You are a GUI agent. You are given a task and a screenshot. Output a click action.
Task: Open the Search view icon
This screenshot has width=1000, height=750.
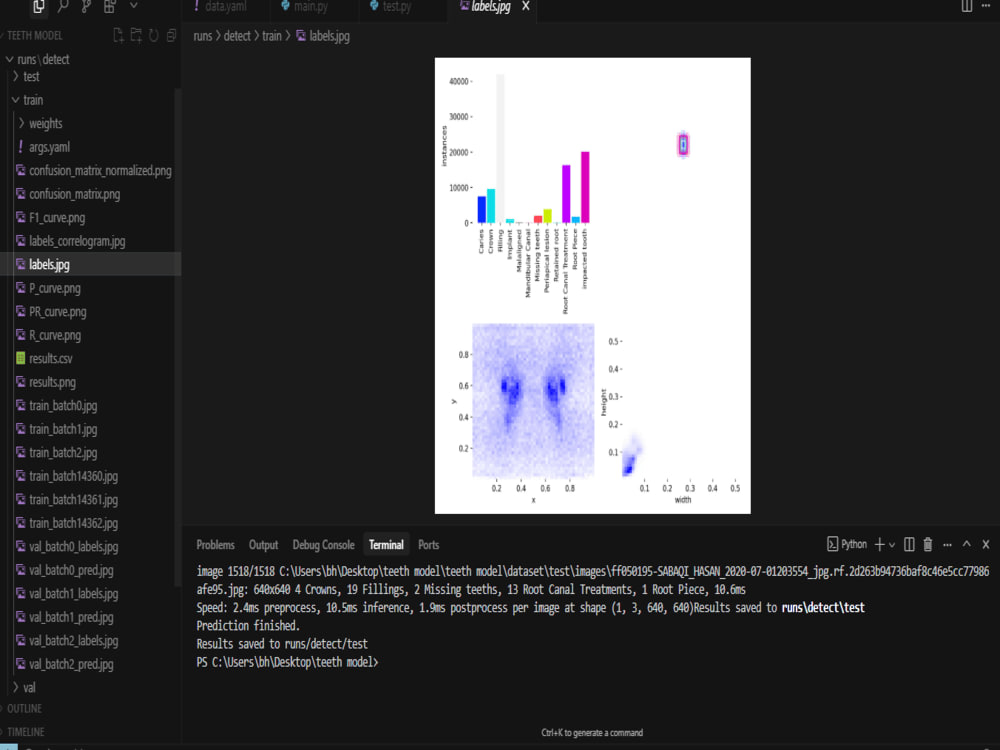click(x=62, y=6)
